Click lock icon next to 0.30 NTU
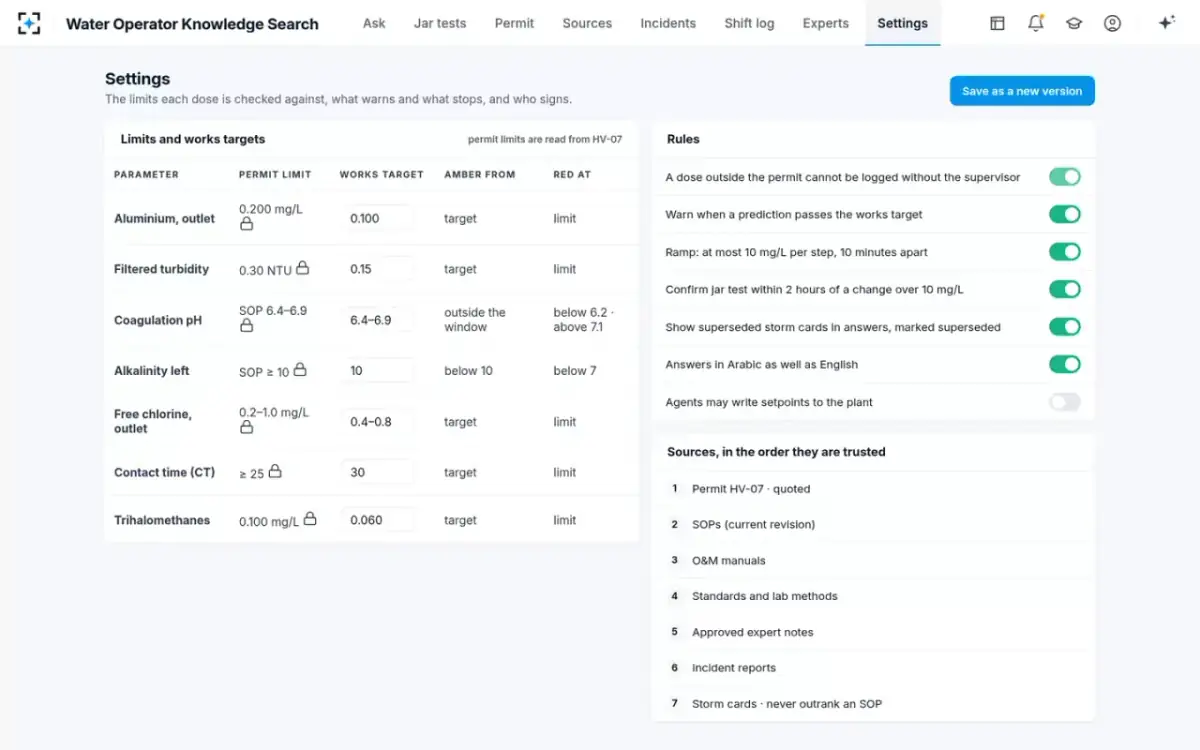Image resolution: width=1200 pixels, height=750 pixels. pos(302,268)
